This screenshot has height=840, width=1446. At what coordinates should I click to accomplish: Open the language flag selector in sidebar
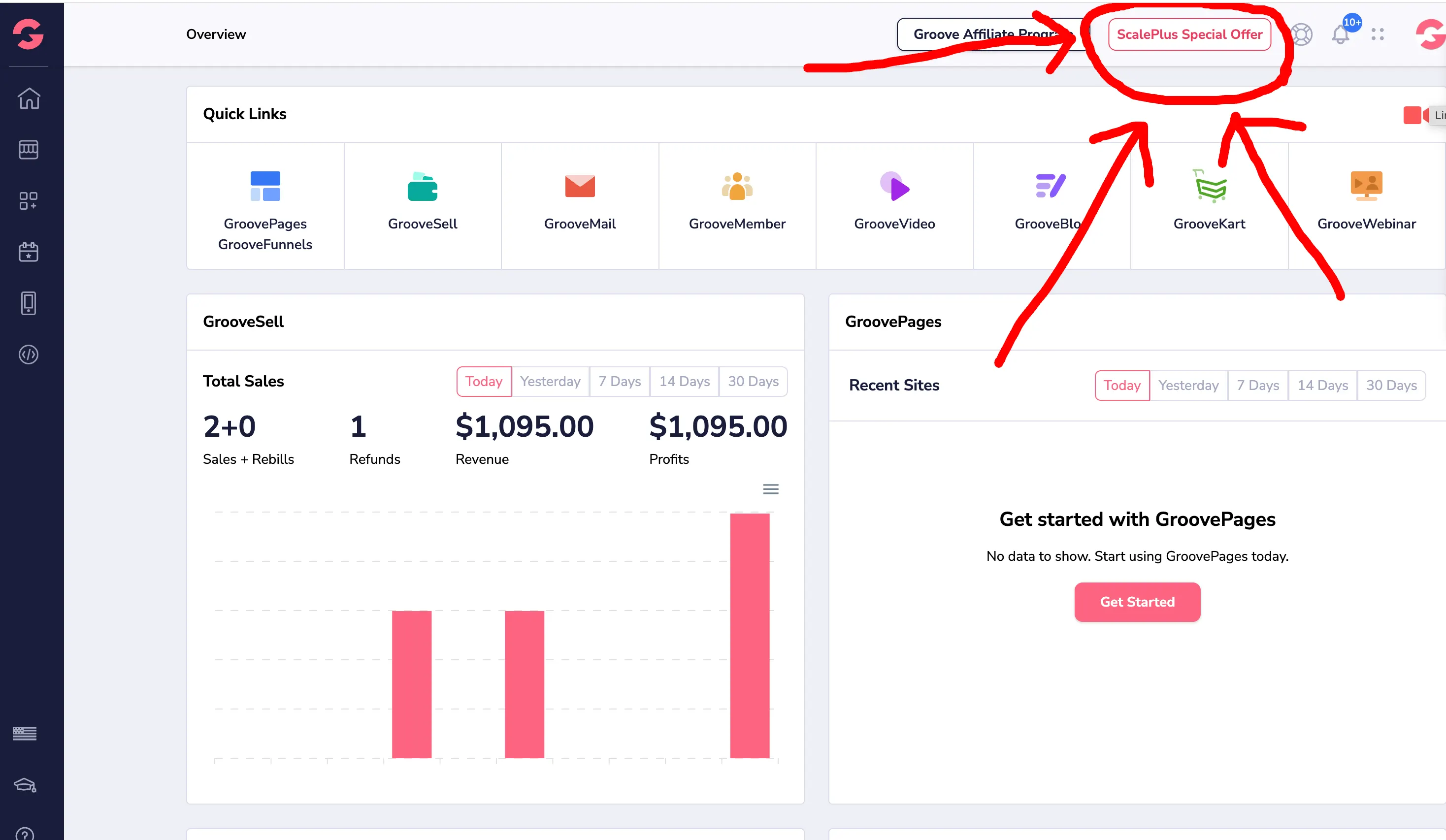[25, 733]
